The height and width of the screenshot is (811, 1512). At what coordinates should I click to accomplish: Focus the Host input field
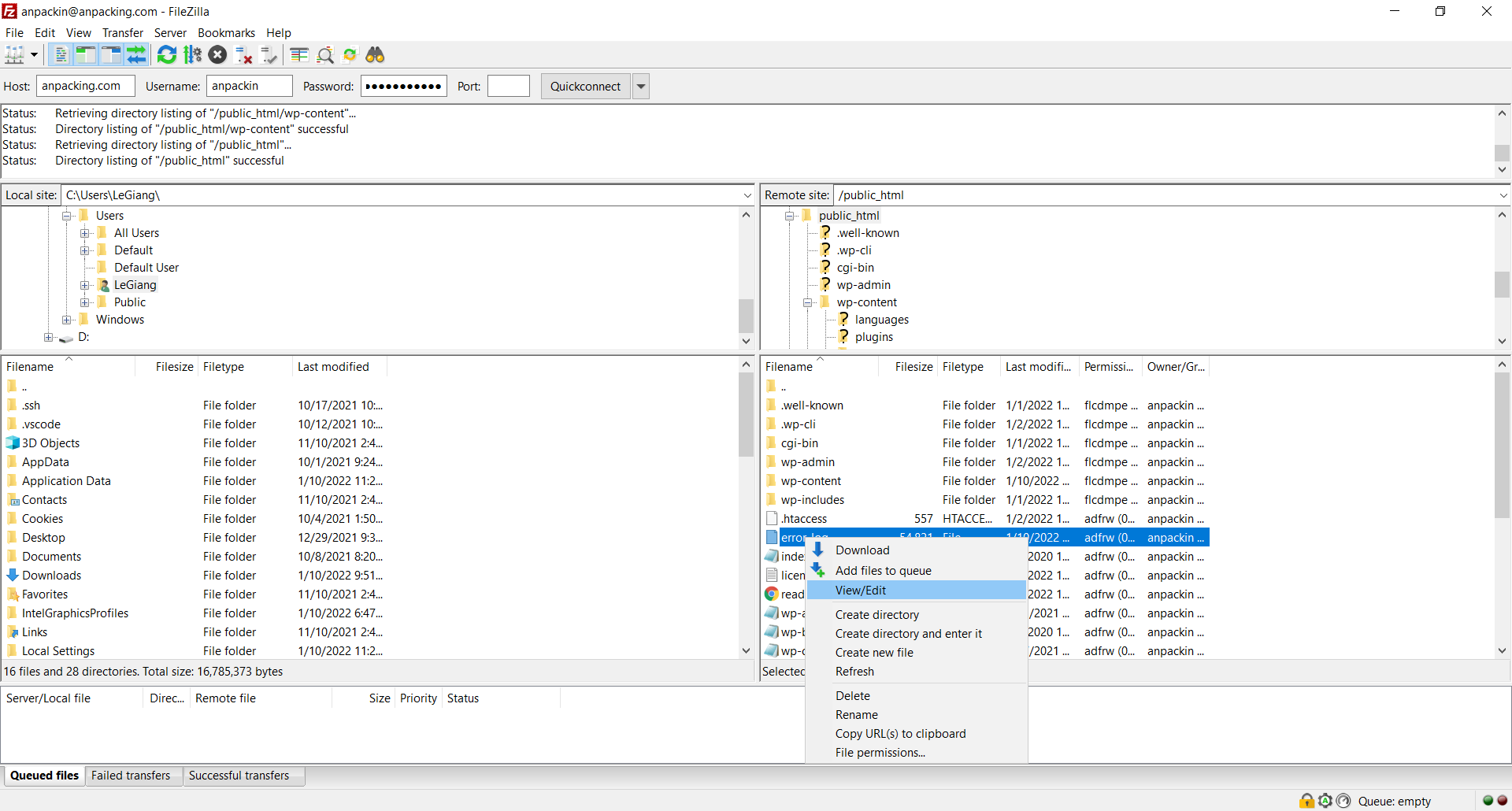[x=85, y=86]
